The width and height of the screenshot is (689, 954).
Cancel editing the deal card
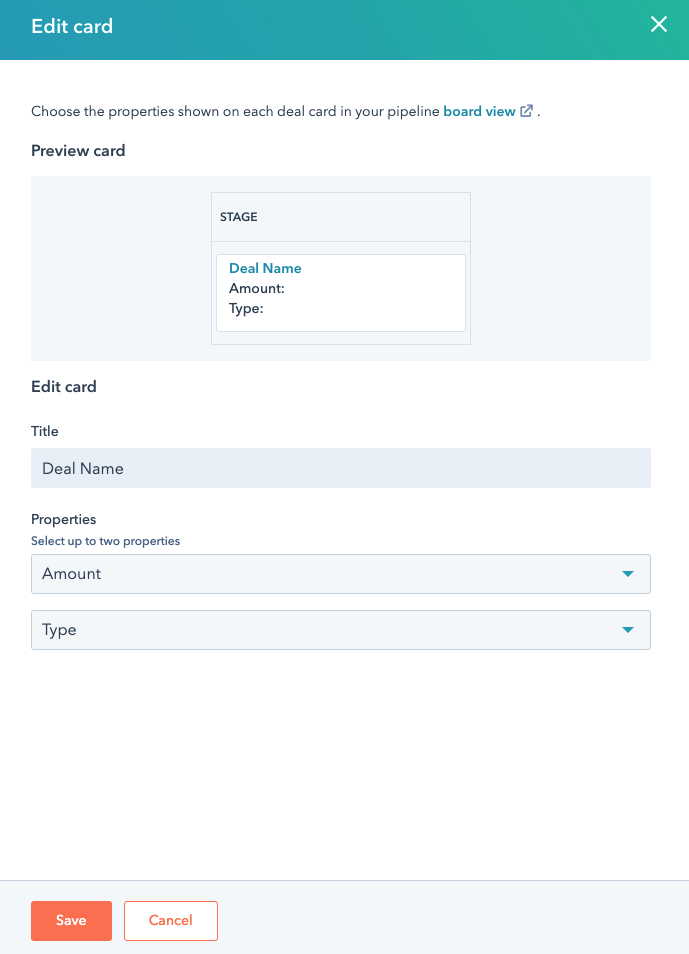[170, 920]
